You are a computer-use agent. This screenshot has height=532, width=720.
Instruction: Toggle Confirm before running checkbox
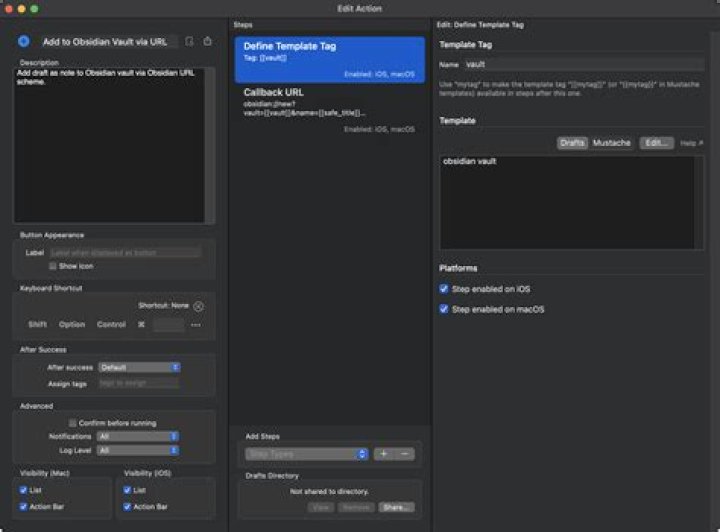coord(73,423)
